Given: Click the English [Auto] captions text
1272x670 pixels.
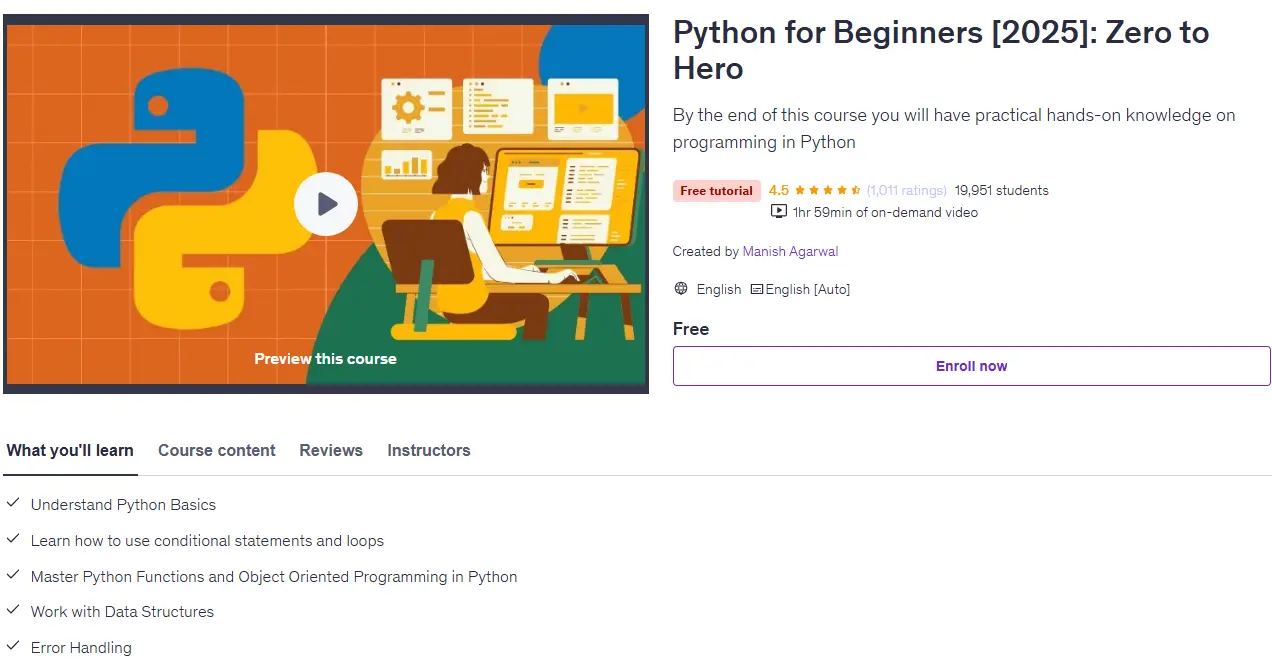Looking at the screenshot, I should (808, 289).
